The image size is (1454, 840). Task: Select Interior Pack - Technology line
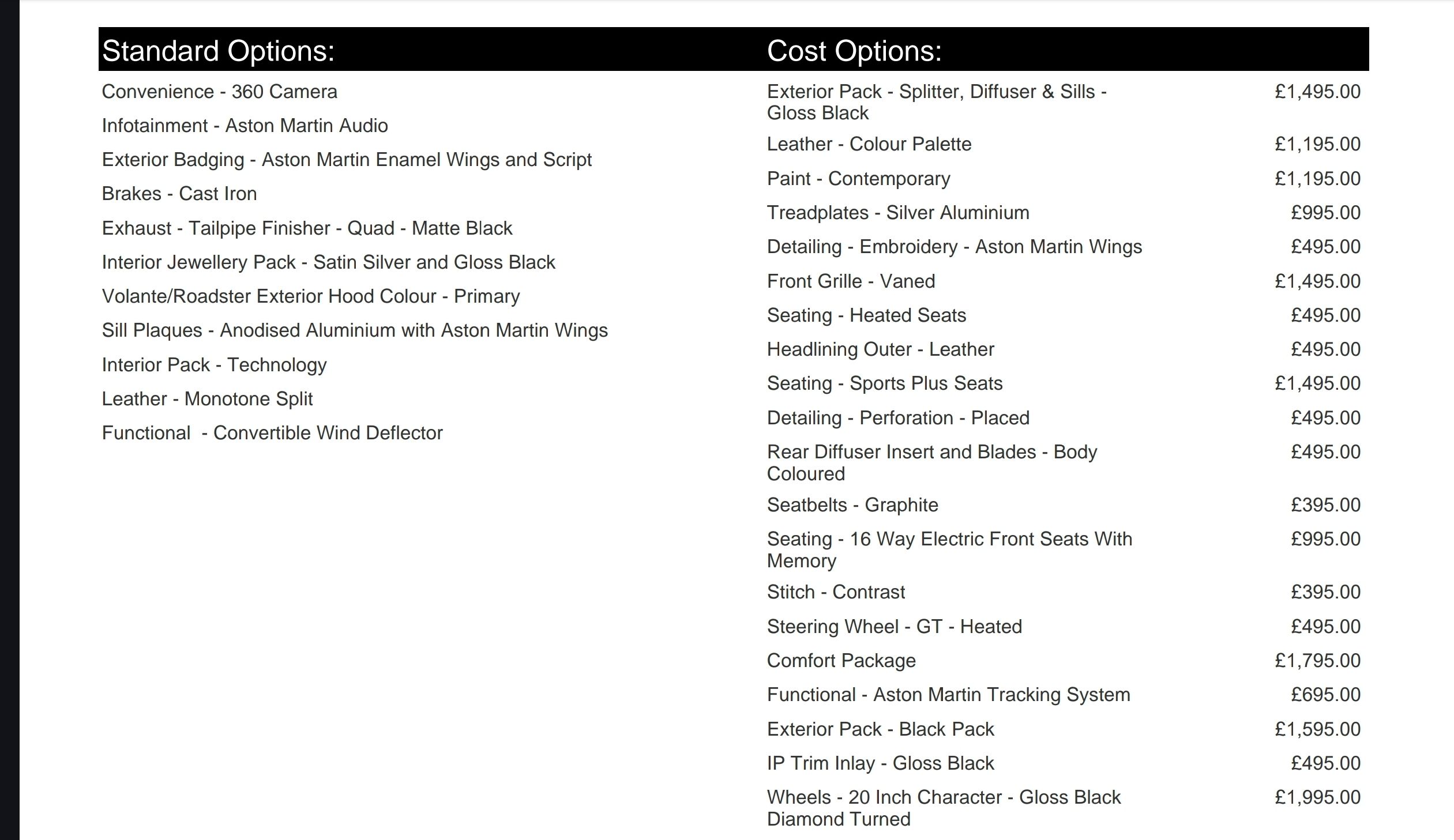tap(214, 365)
